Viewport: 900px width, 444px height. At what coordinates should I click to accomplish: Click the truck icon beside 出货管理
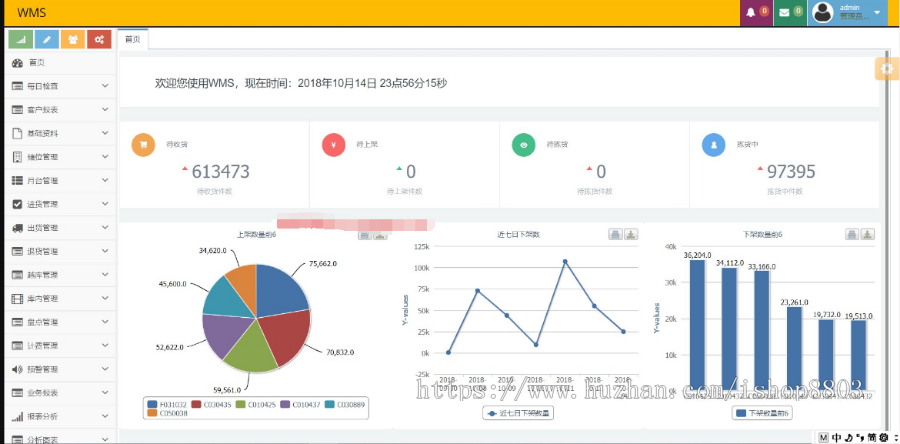coord(17,228)
